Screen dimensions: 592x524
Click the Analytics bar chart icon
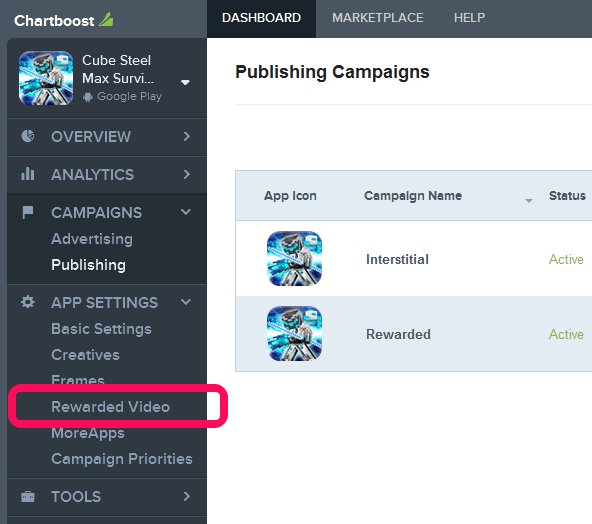[28, 174]
